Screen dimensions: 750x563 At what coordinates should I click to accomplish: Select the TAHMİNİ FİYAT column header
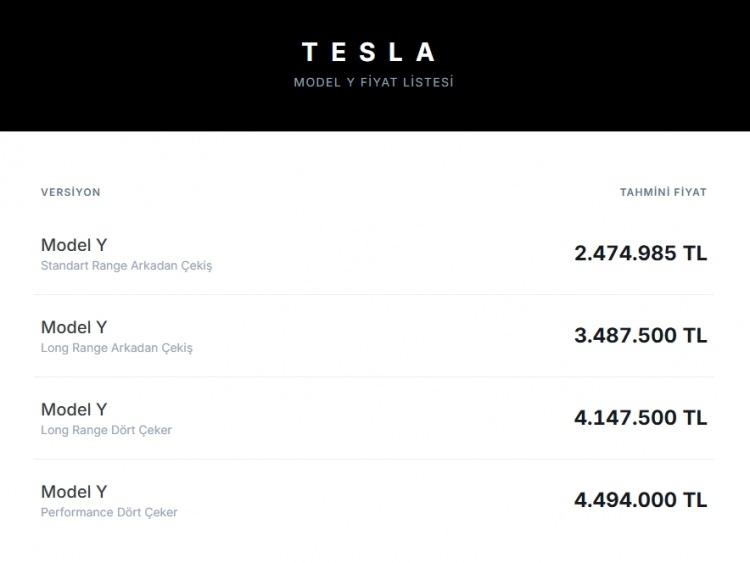tap(663, 192)
